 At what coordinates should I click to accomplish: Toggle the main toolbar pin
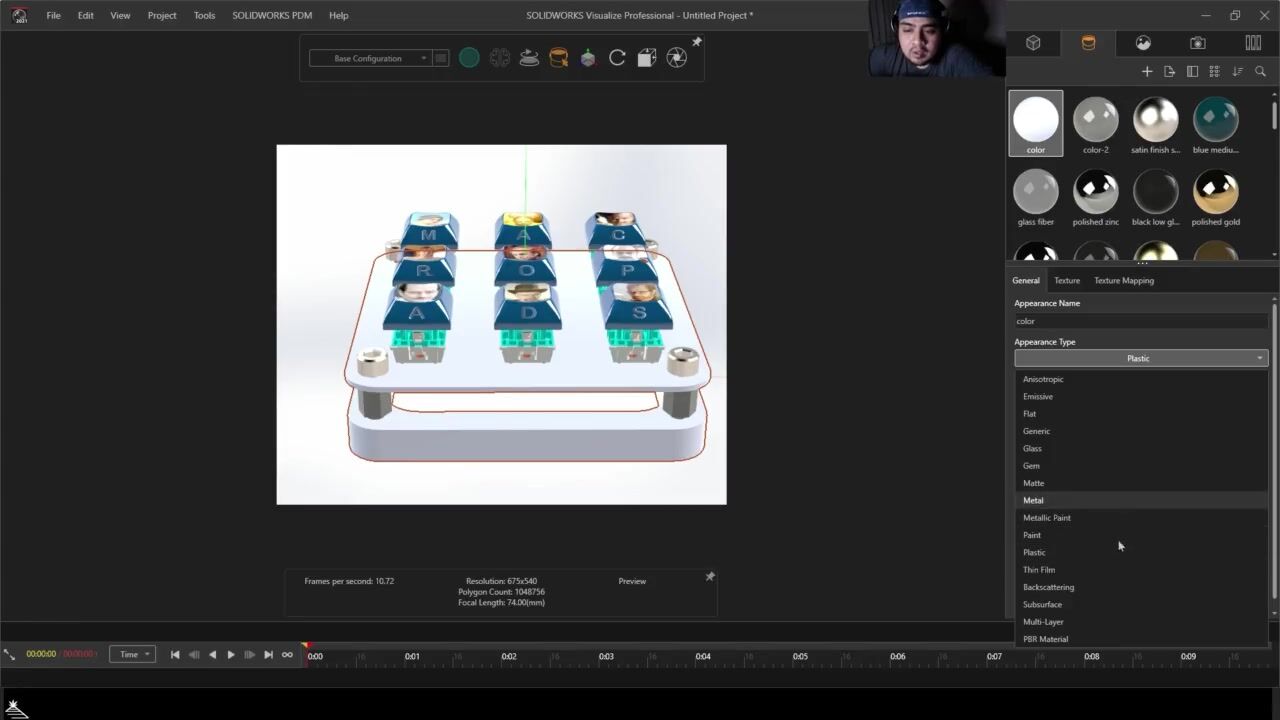(x=697, y=42)
